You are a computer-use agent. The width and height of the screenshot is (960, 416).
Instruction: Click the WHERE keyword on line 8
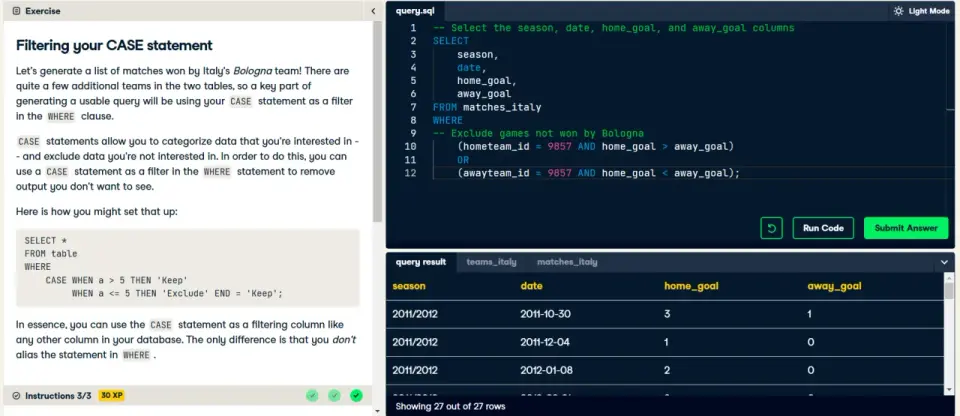coord(448,121)
